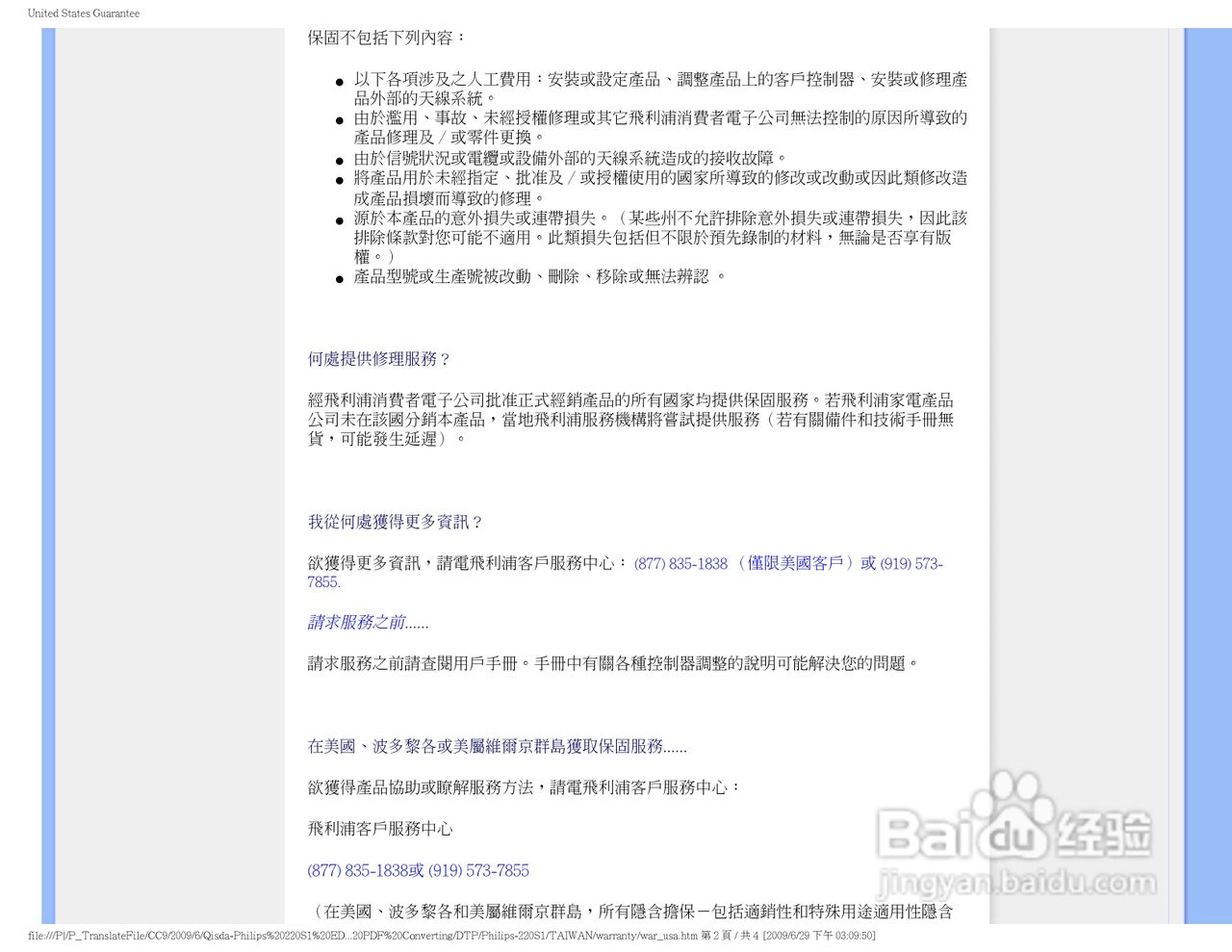Click the heading 何處提供修理服務？
The height and width of the screenshot is (952, 1232).
point(380,359)
